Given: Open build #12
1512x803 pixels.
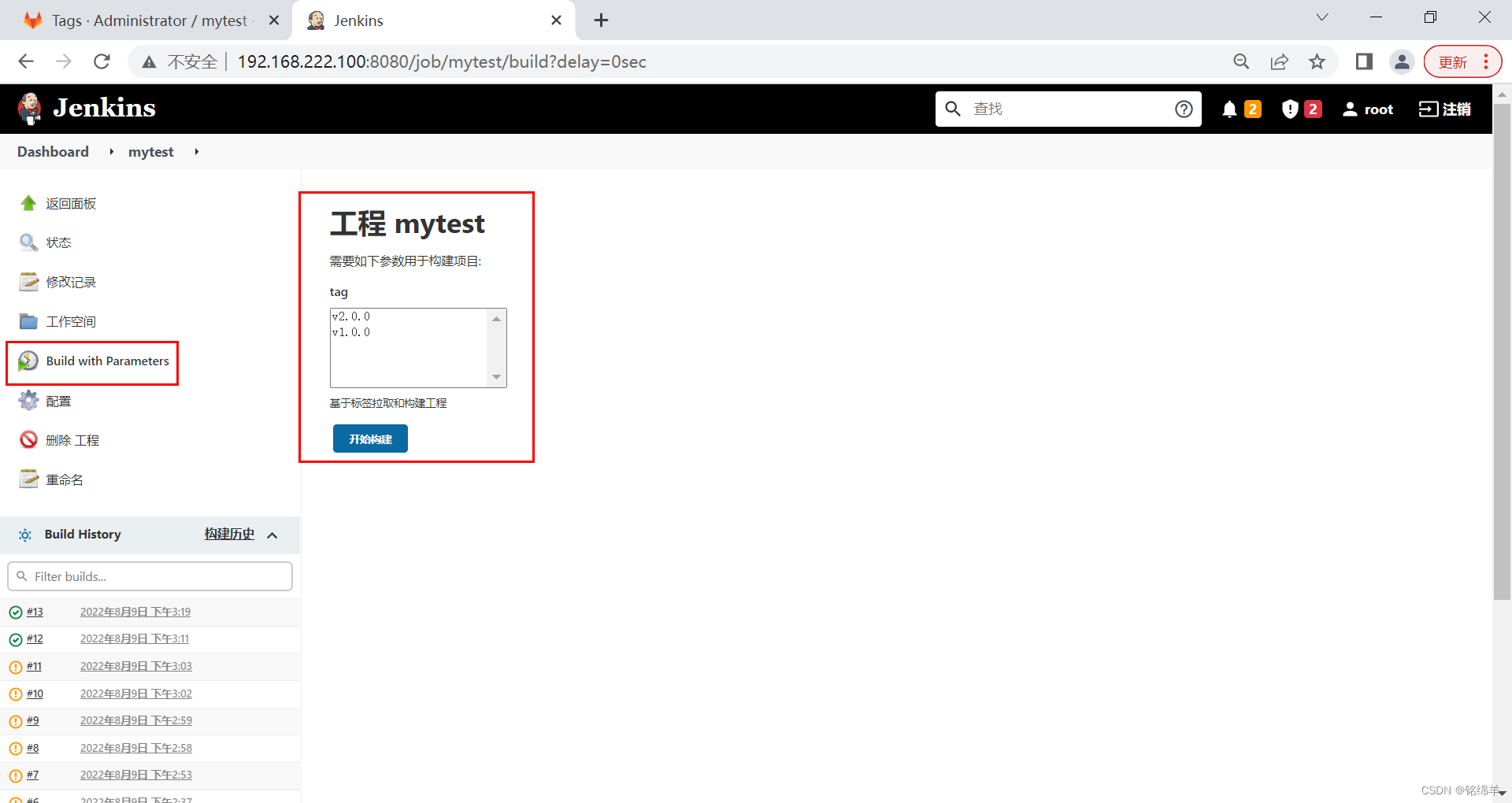Looking at the screenshot, I should coord(35,639).
